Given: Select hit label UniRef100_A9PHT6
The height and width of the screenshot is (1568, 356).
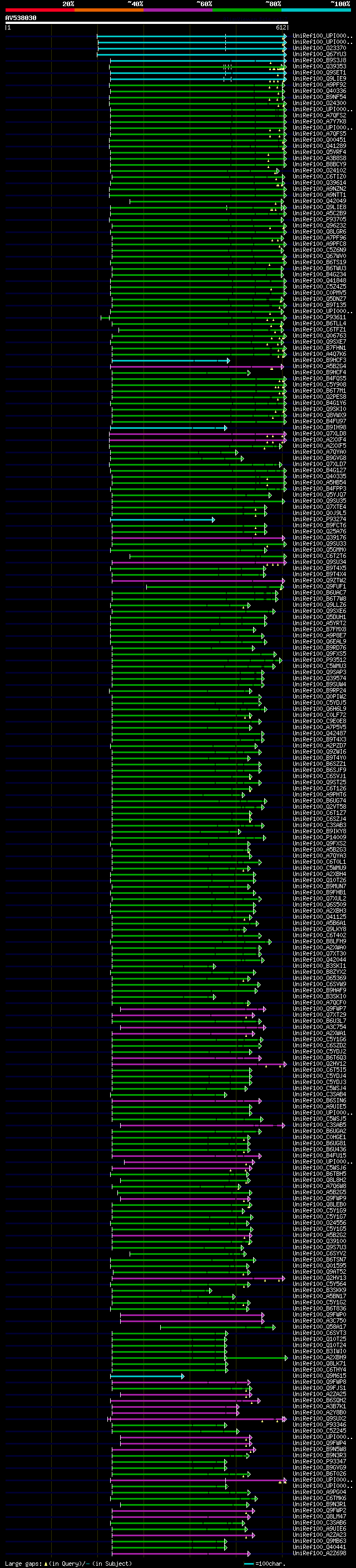Looking at the screenshot, I should [x=319, y=794].
